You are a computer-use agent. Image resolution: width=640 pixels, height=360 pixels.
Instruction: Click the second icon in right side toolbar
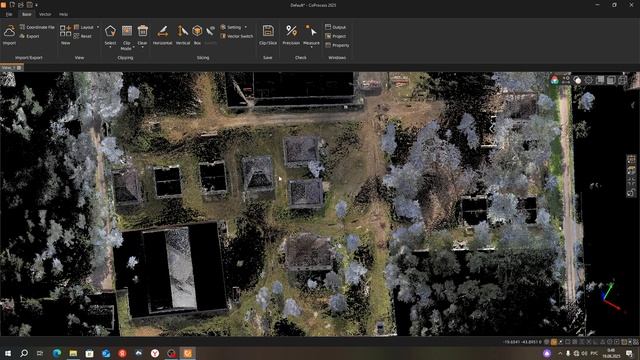pyautogui.click(x=631, y=170)
